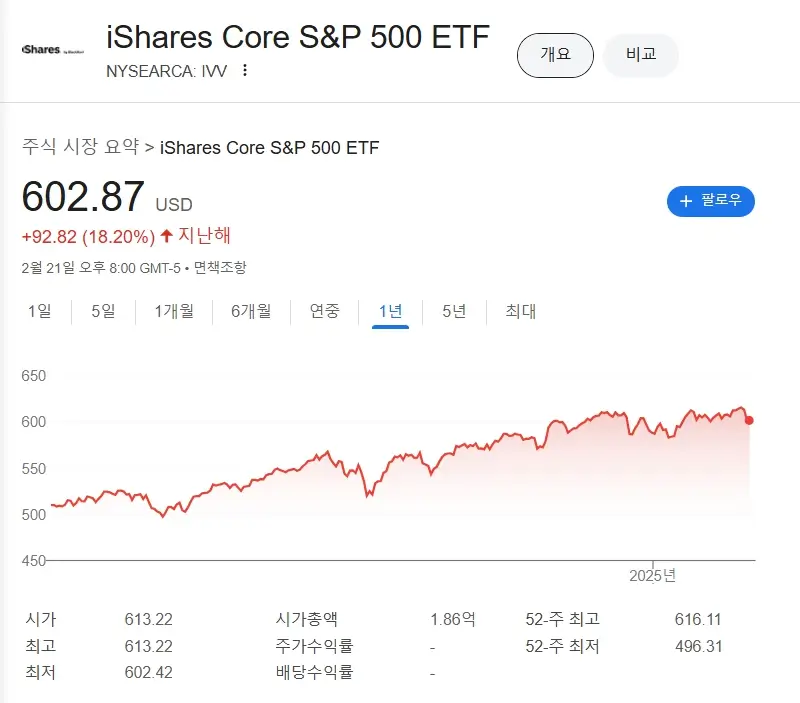Switch to the 개요 tab
This screenshot has height=703, width=800.
click(555, 55)
